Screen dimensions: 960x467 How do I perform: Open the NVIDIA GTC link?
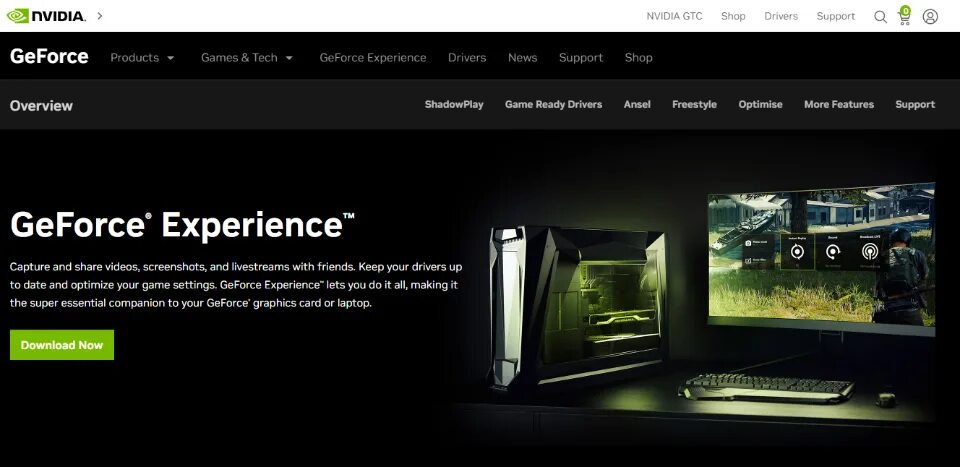[x=674, y=17]
